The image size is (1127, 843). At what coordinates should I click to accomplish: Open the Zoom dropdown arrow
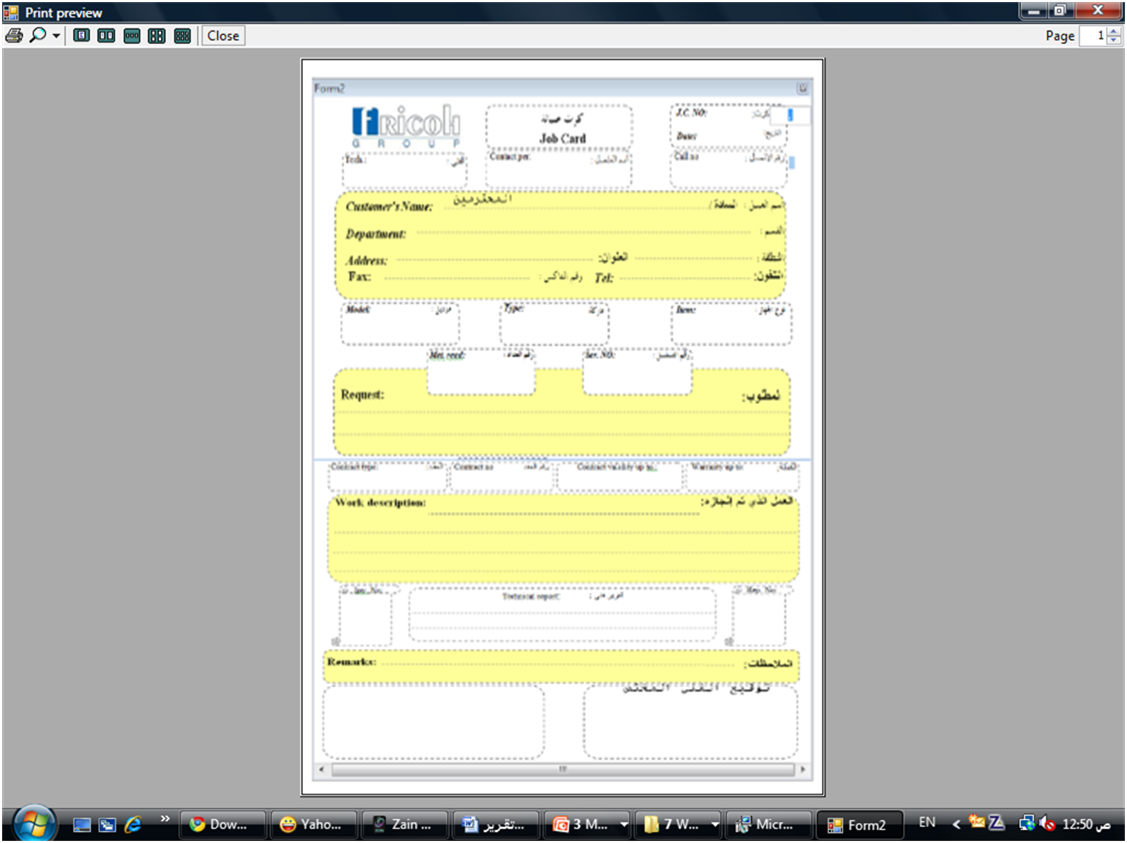click(x=56, y=36)
